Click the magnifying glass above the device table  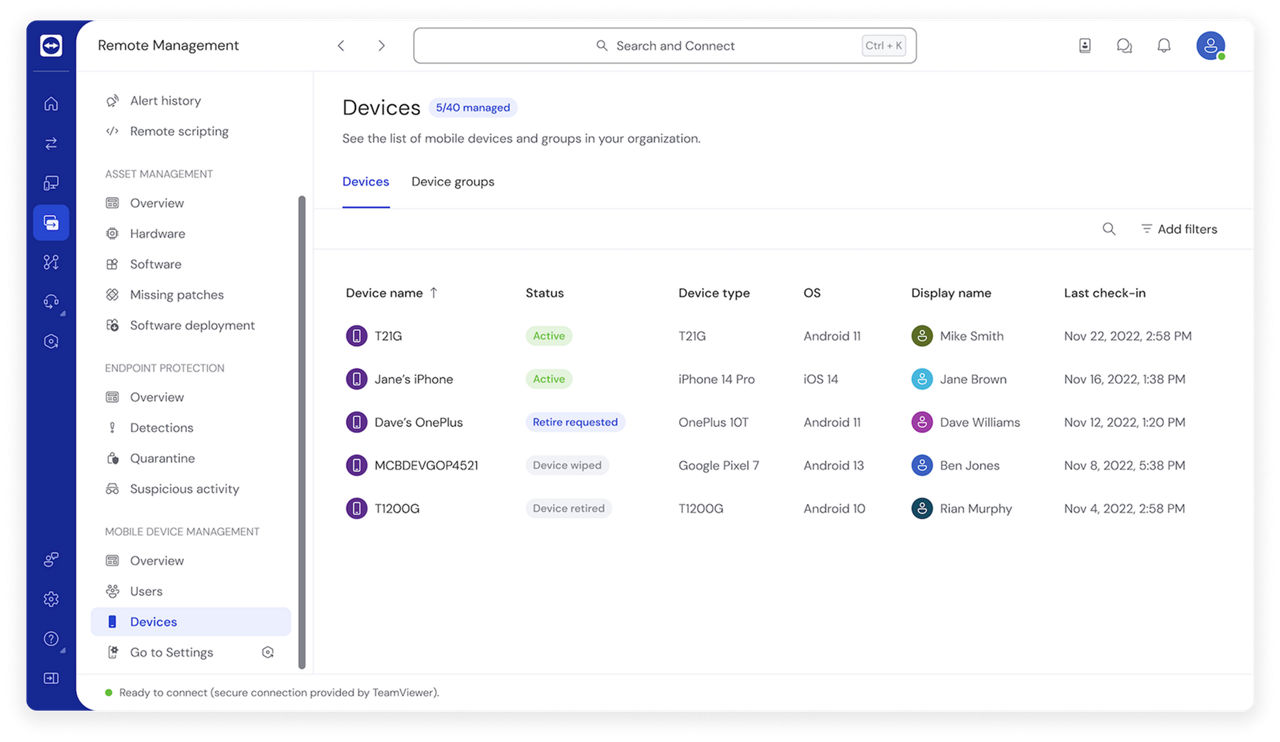1109,228
